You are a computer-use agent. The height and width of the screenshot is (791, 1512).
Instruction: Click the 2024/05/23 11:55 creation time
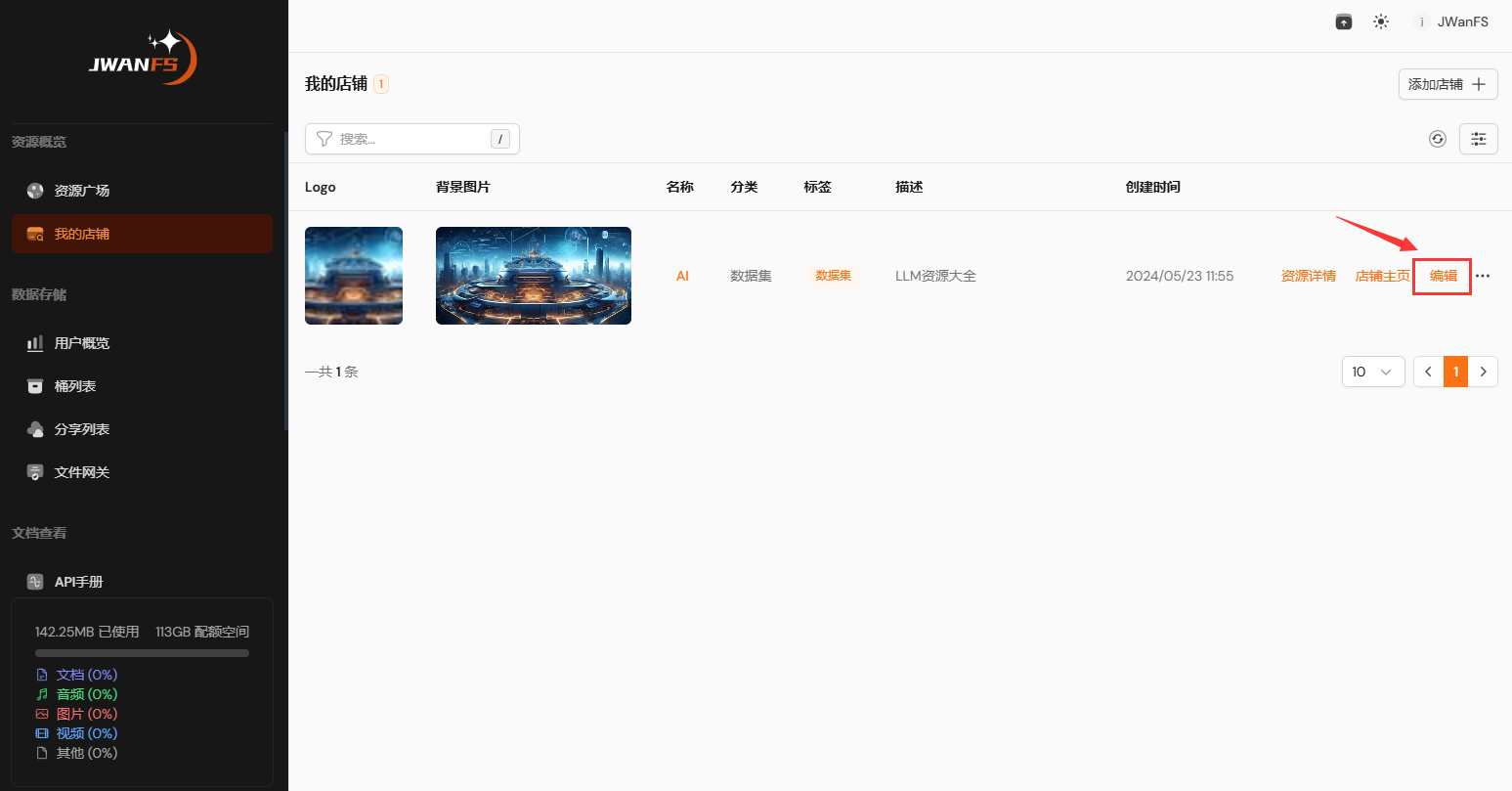click(1180, 276)
